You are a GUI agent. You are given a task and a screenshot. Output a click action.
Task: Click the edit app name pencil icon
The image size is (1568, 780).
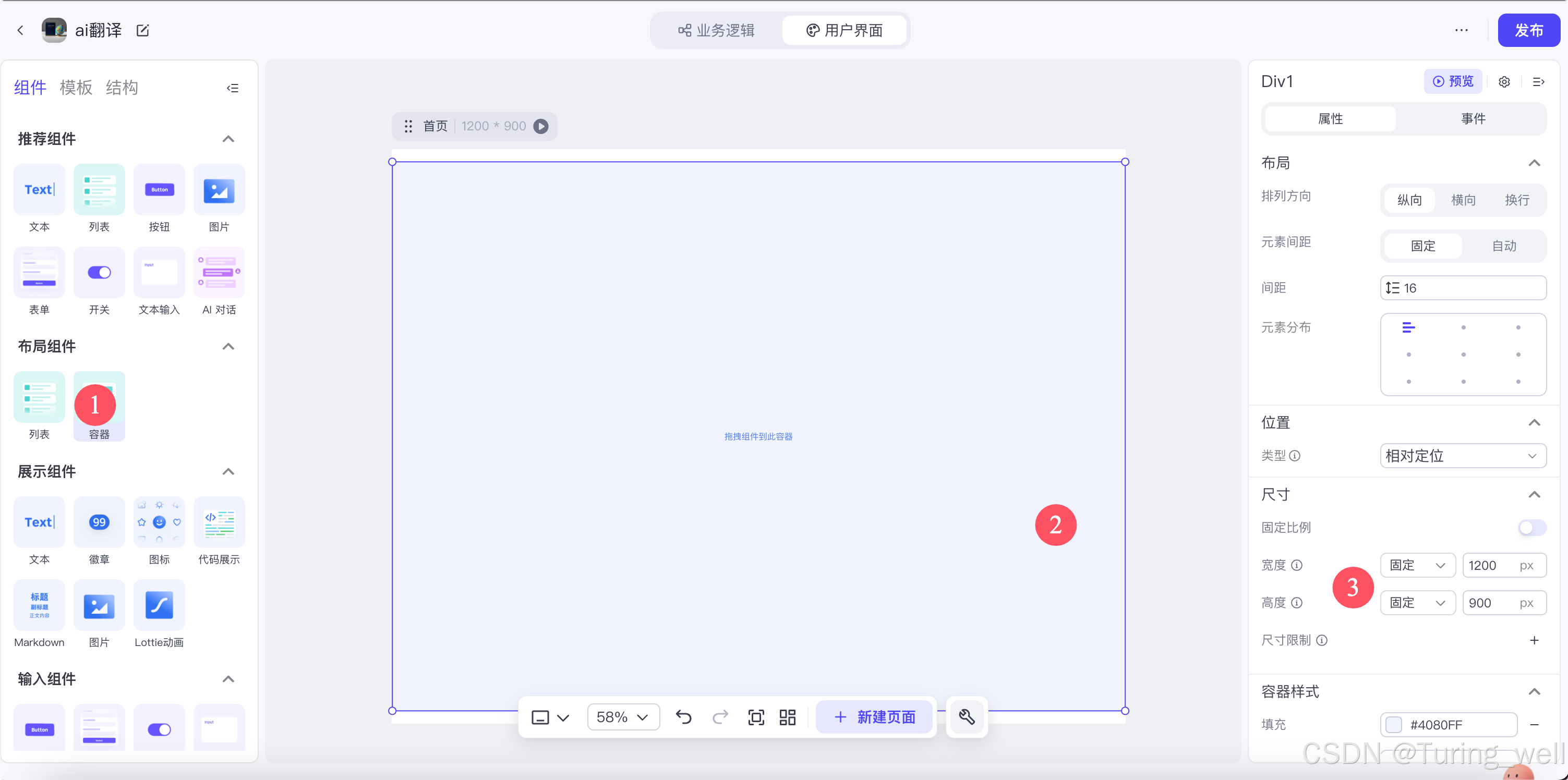pos(143,30)
